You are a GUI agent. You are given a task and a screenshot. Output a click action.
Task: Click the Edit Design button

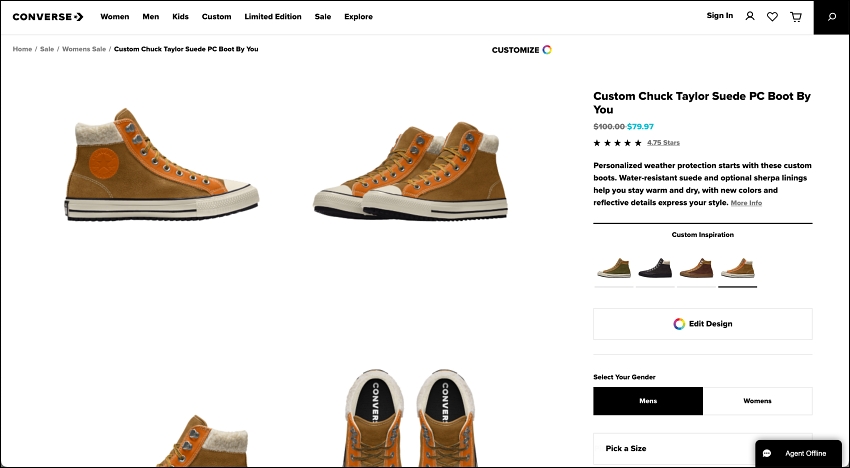[703, 324]
